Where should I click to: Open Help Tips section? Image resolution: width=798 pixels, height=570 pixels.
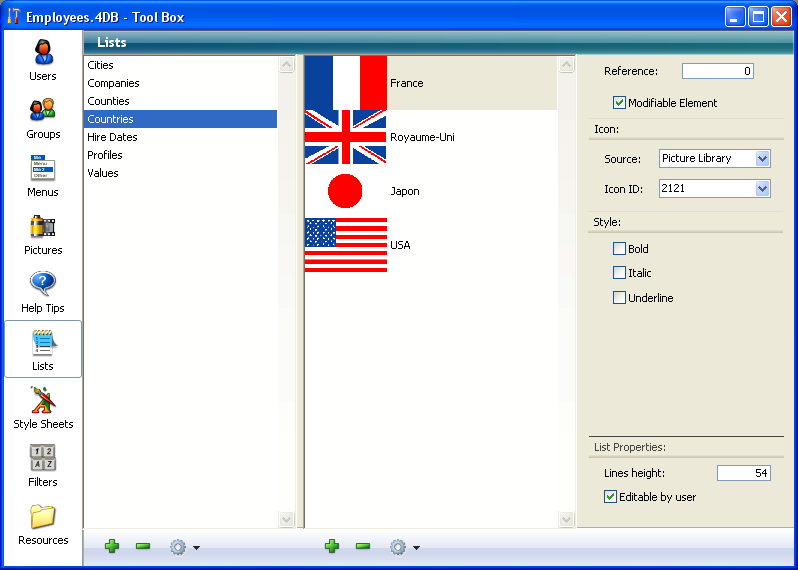(x=43, y=292)
